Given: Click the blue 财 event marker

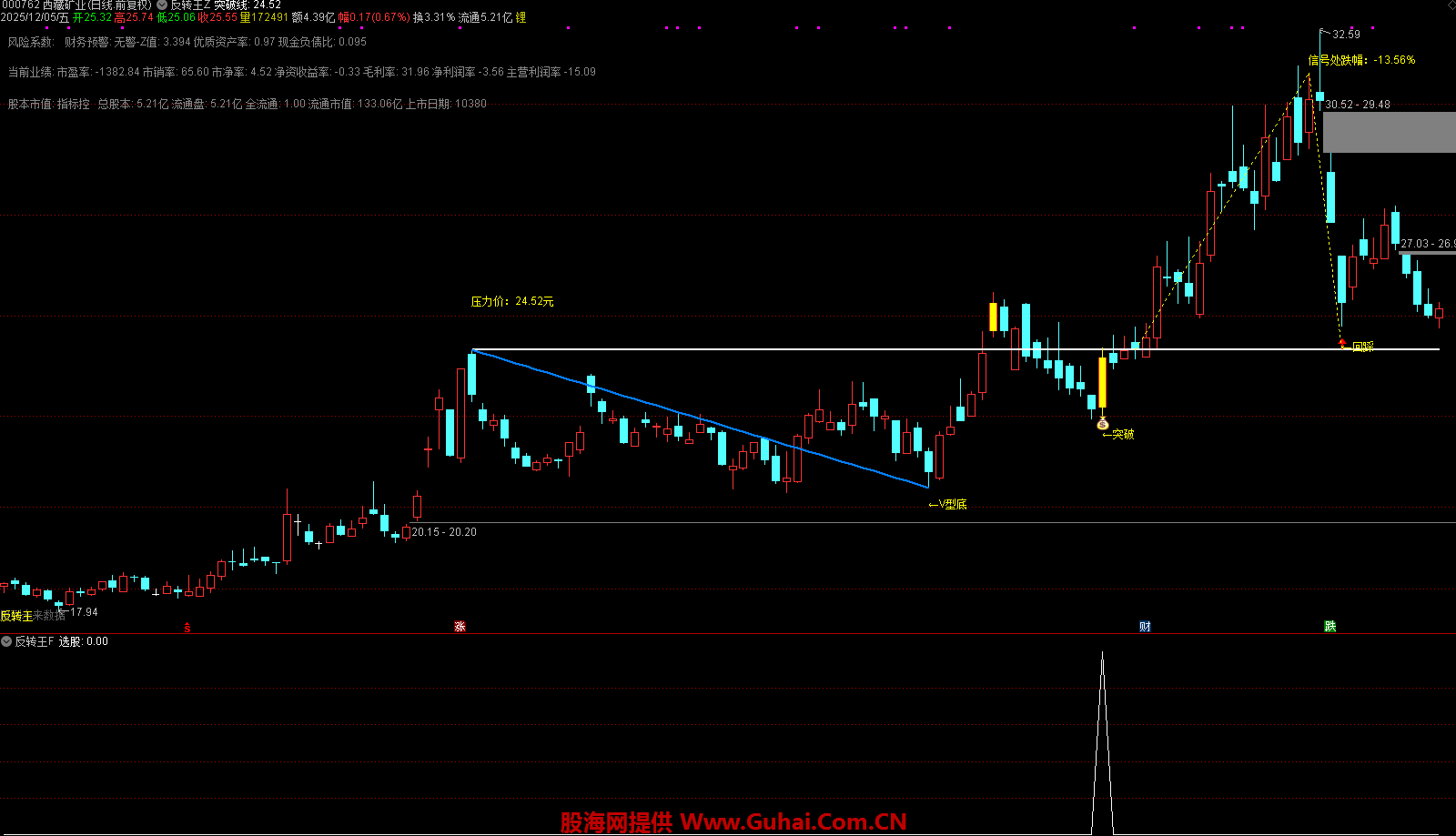Looking at the screenshot, I should (x=1145, y=627).
